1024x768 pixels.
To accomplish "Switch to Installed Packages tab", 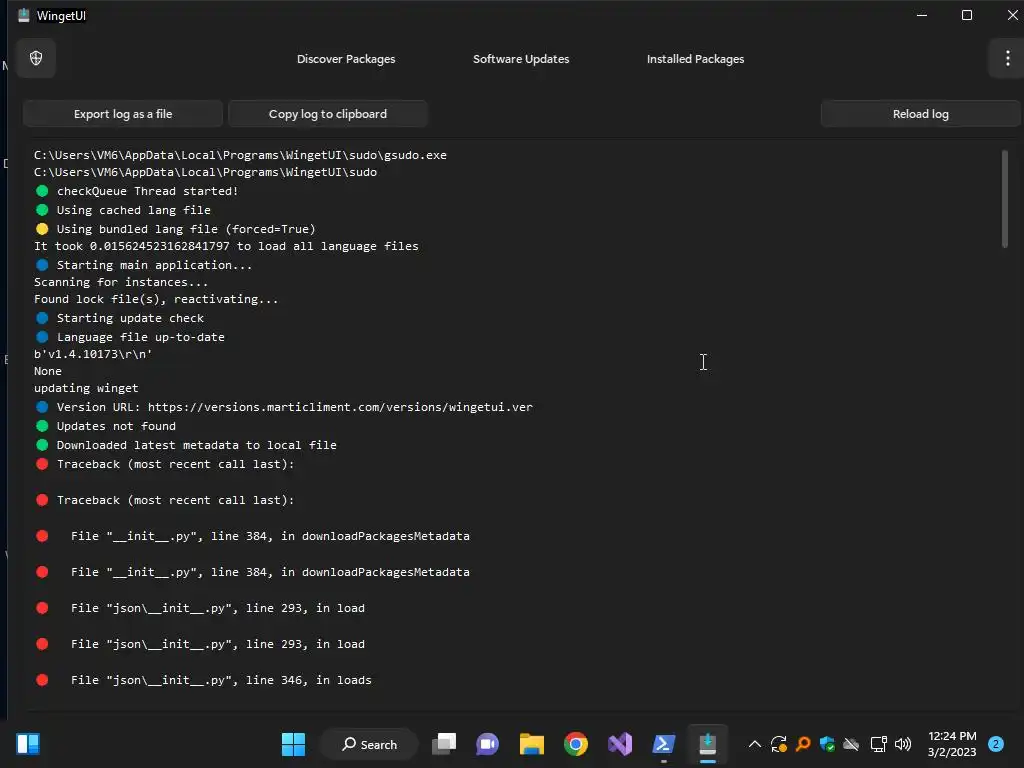I will [695, 59].
